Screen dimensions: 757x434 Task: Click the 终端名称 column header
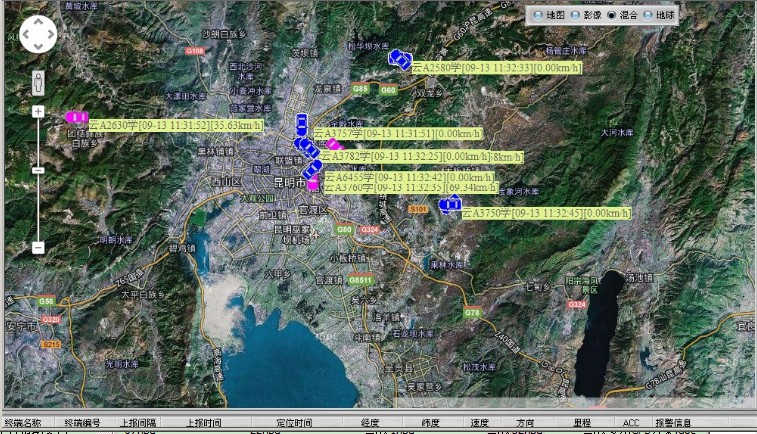(x=24, y=423)
